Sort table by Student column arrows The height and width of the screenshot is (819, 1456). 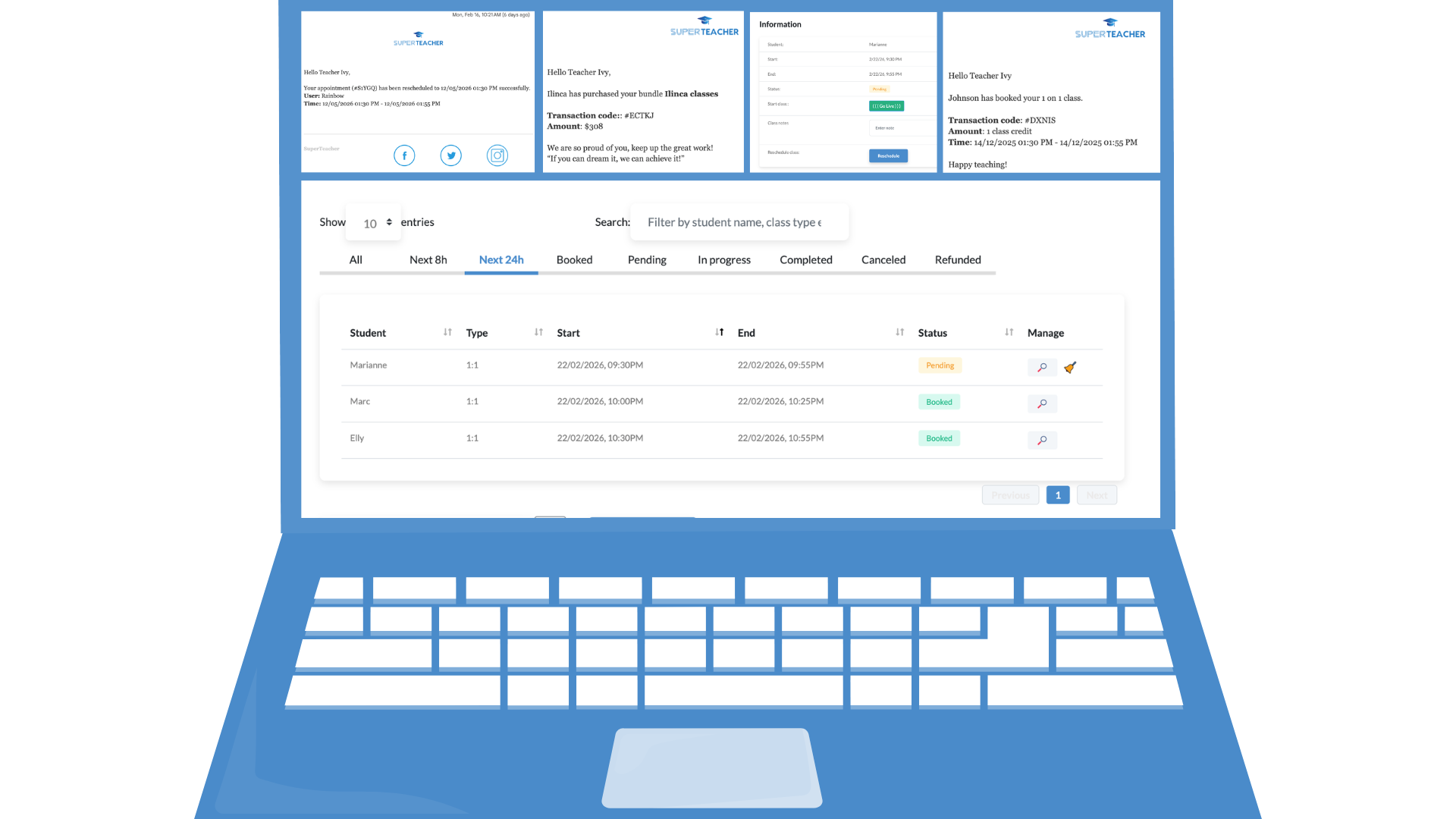click(447, 332)
